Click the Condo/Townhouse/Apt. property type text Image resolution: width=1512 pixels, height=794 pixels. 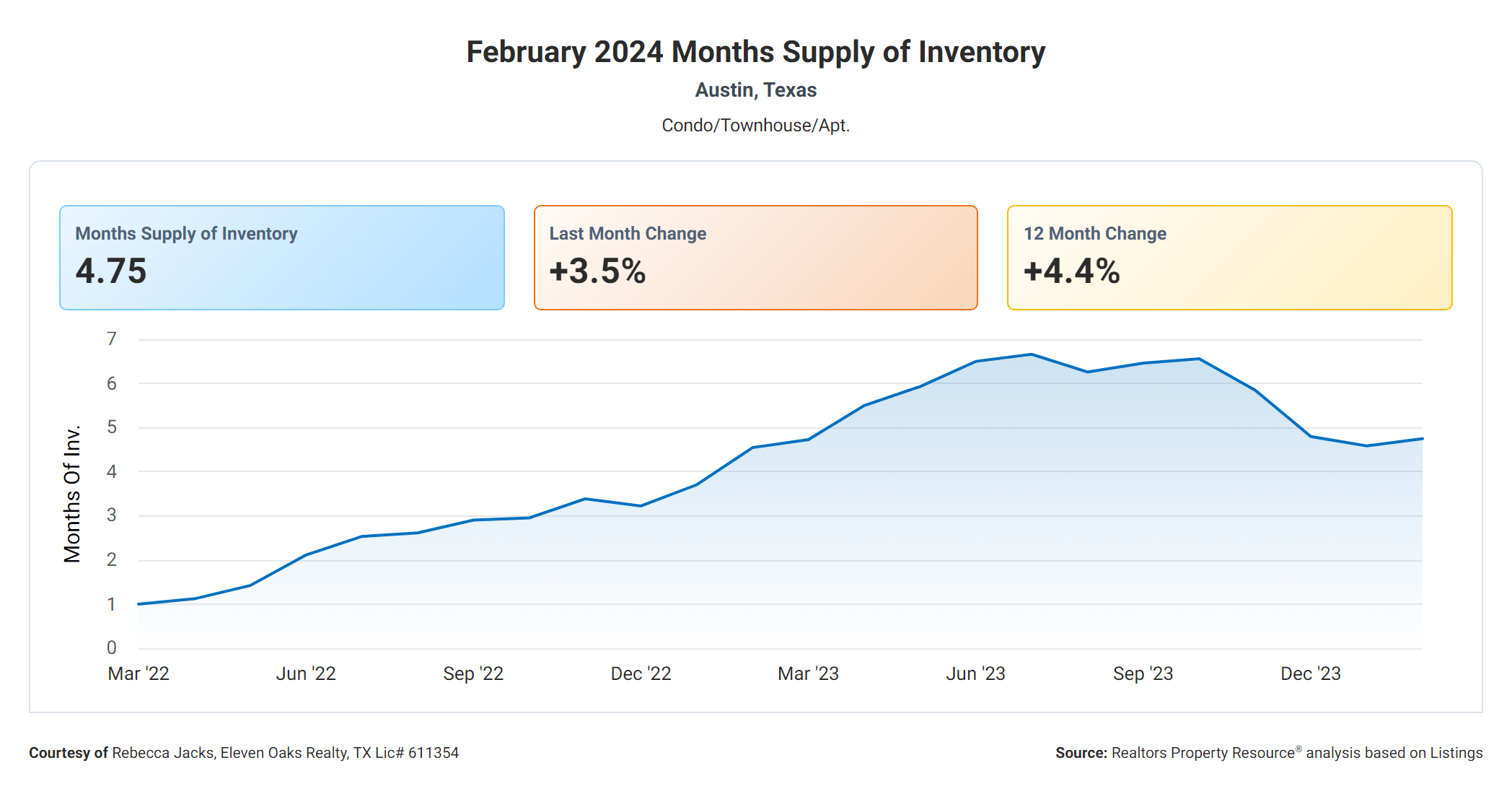click(755, 126)
